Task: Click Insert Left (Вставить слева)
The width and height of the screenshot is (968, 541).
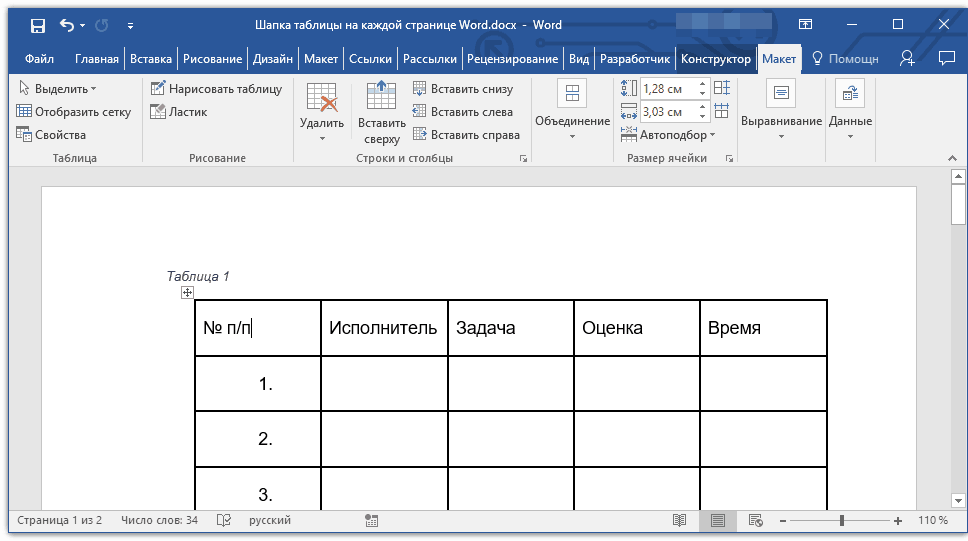Action: click(462, 112)
